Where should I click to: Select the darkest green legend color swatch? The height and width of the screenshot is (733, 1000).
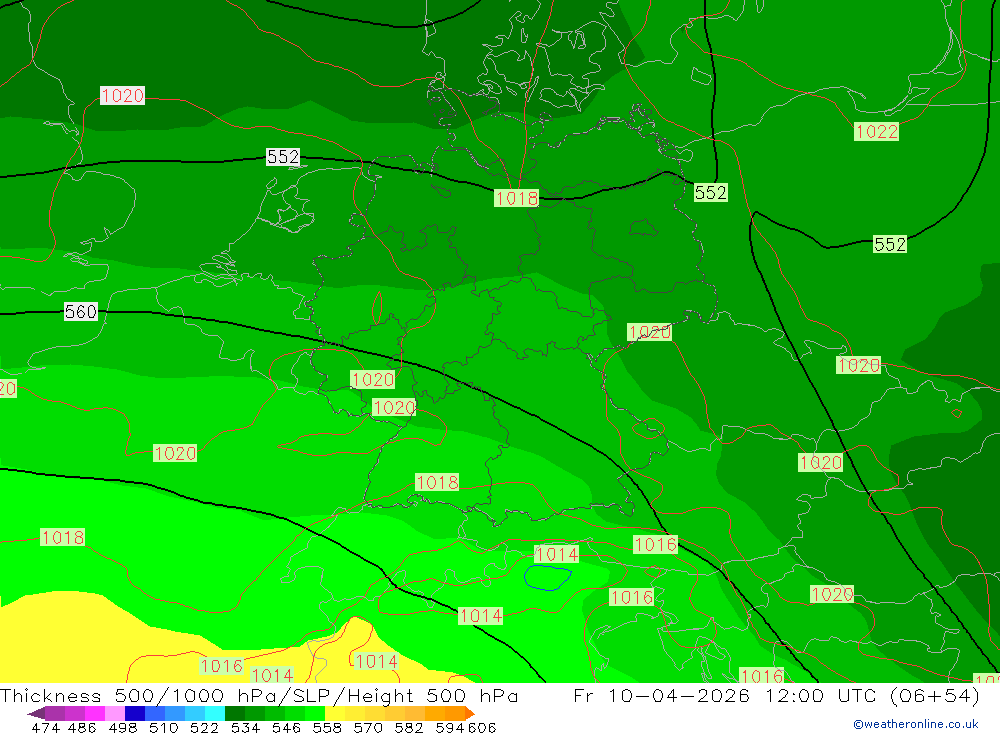[x=235, y=713]
